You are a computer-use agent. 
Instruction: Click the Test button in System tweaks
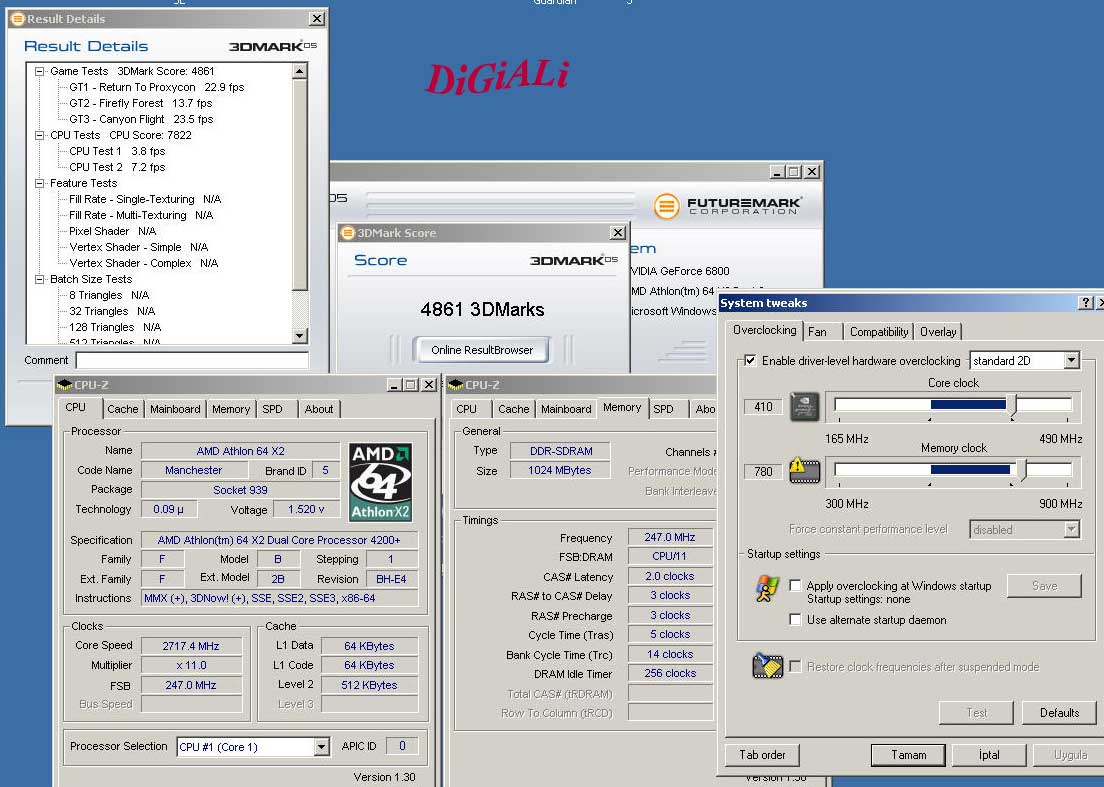(977, 712)
